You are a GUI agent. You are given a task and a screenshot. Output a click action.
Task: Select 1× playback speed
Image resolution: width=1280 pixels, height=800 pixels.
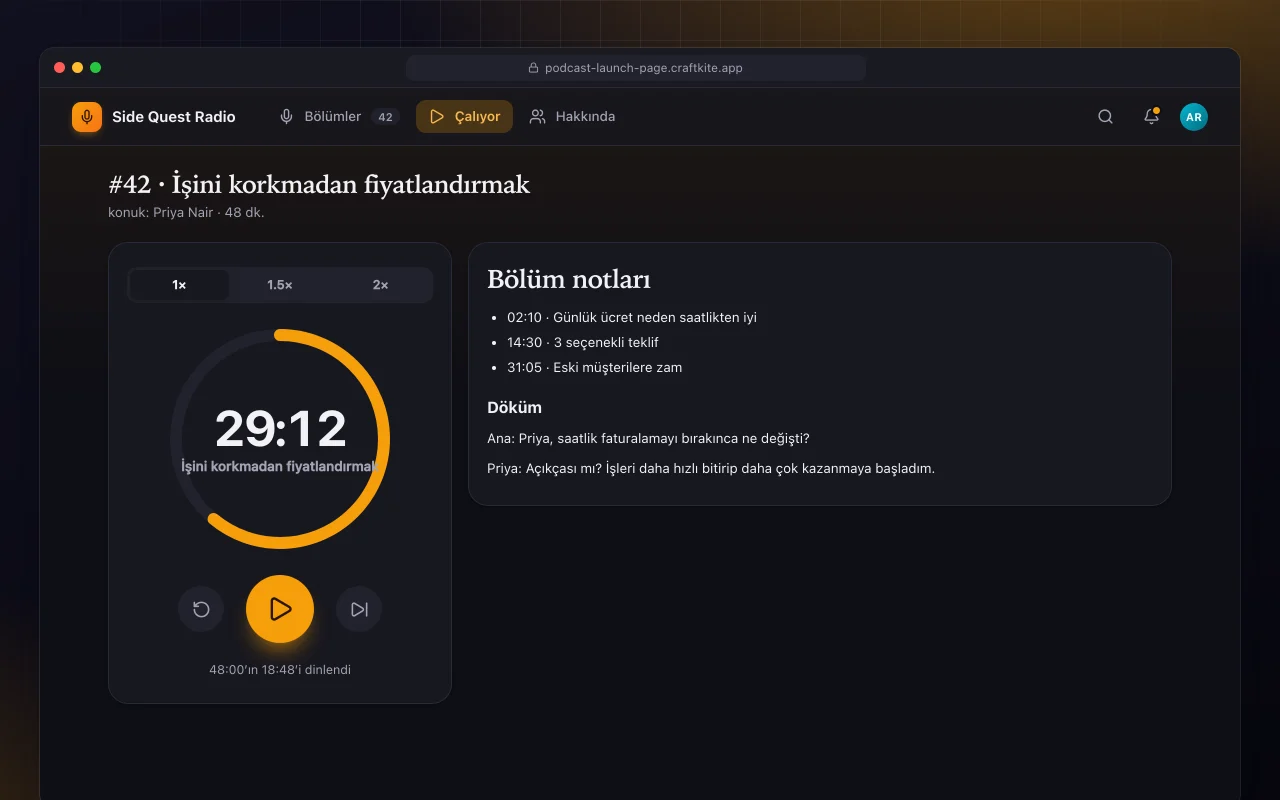(x=180, y=285)
